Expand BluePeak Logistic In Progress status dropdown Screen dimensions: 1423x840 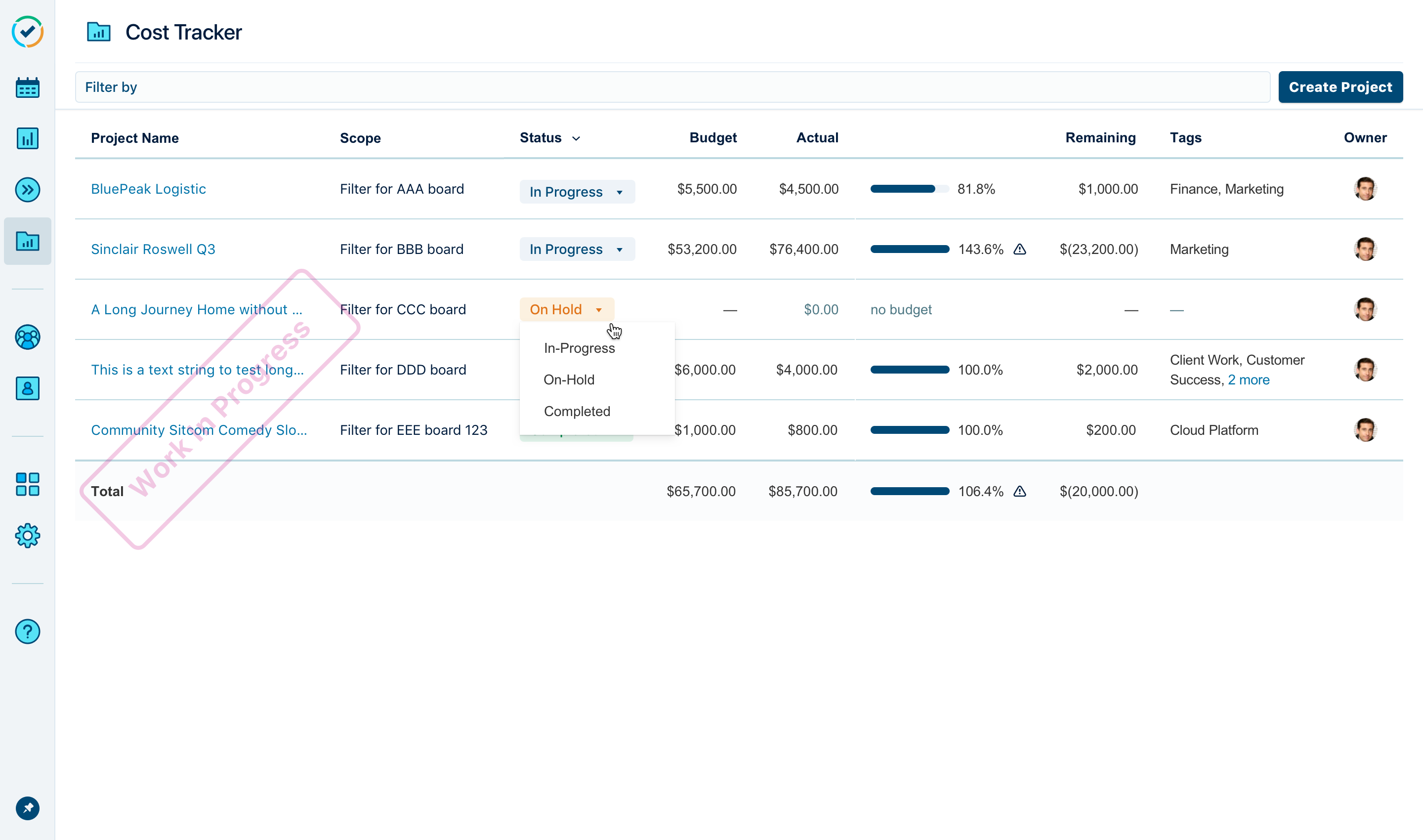pyautogui.click(x=577, y=192)
